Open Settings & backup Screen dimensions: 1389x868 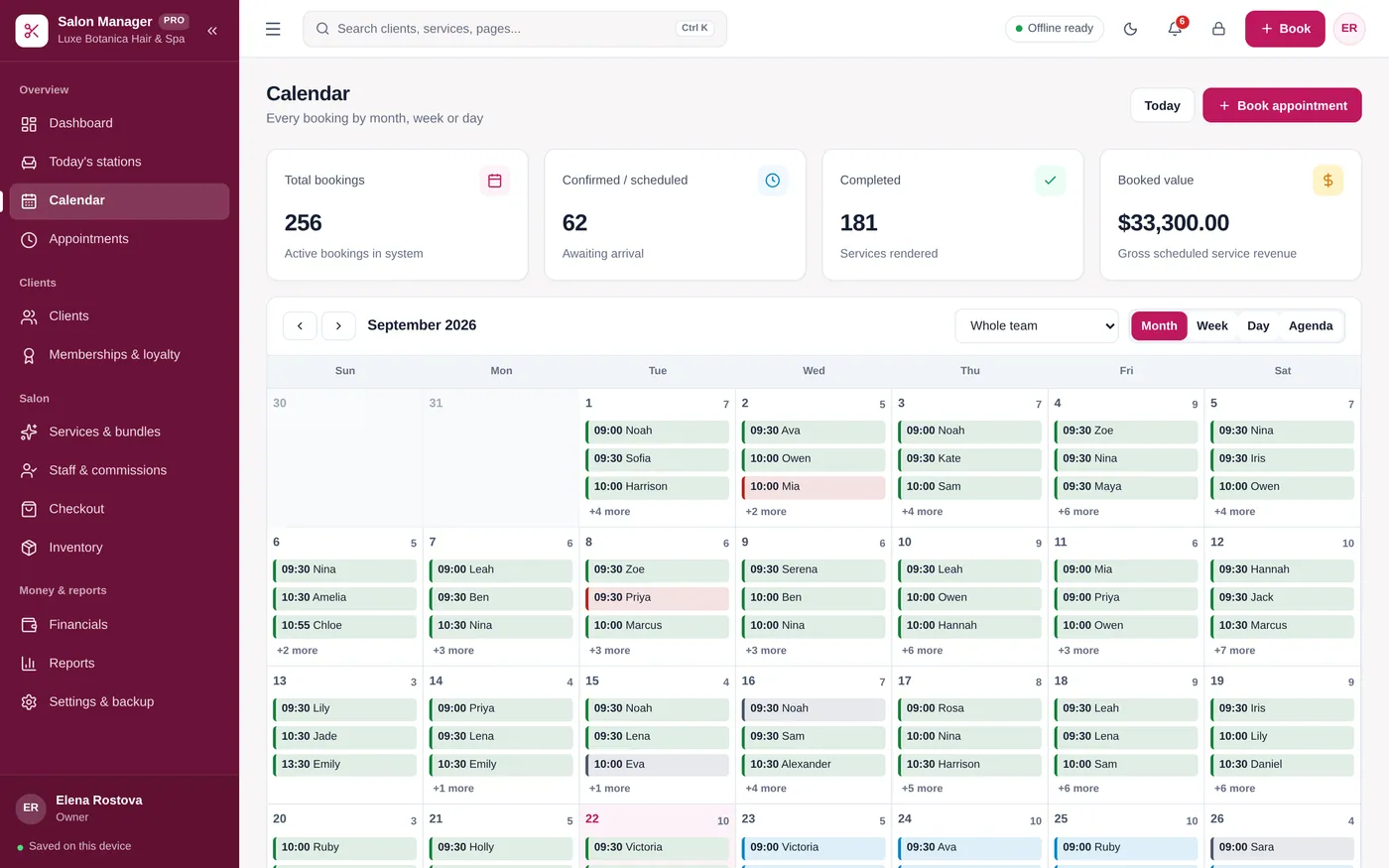(x=119, y=702)
